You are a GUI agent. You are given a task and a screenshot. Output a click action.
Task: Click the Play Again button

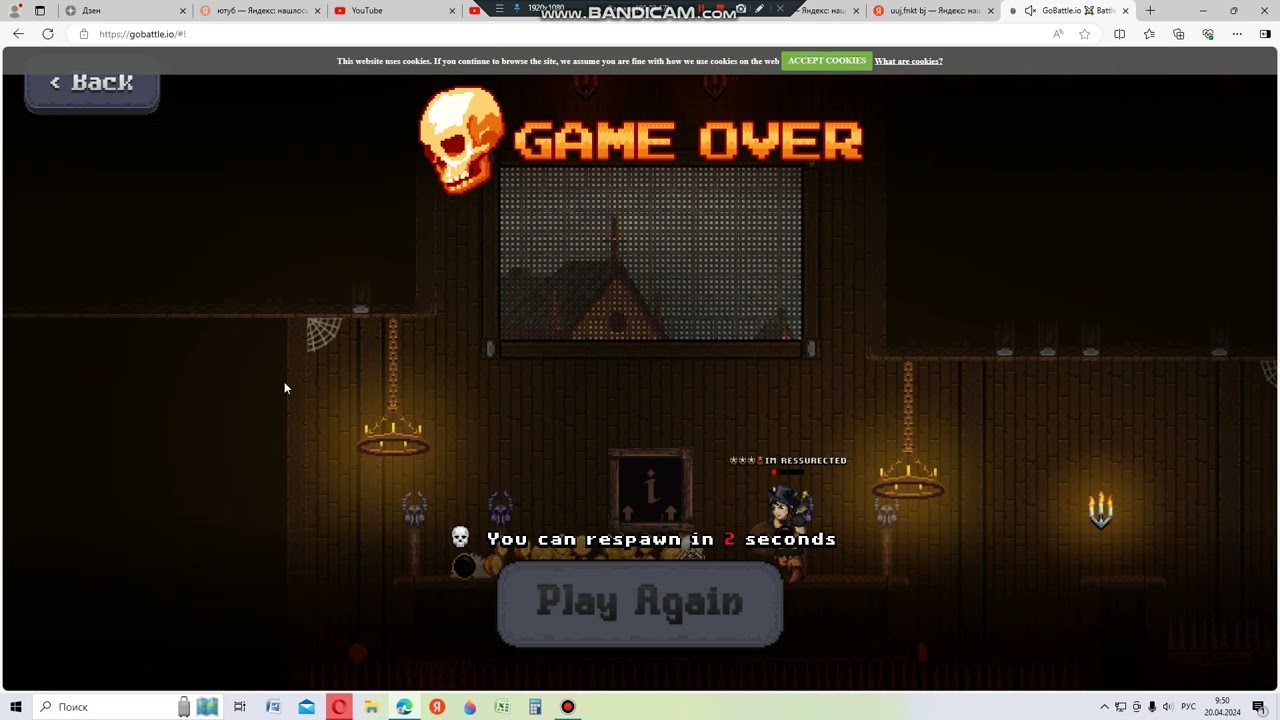click(640, 603)
